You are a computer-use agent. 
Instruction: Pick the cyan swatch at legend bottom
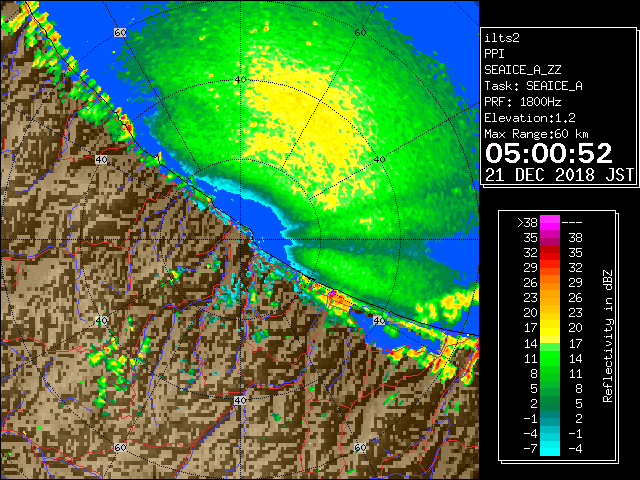point(550,448)
